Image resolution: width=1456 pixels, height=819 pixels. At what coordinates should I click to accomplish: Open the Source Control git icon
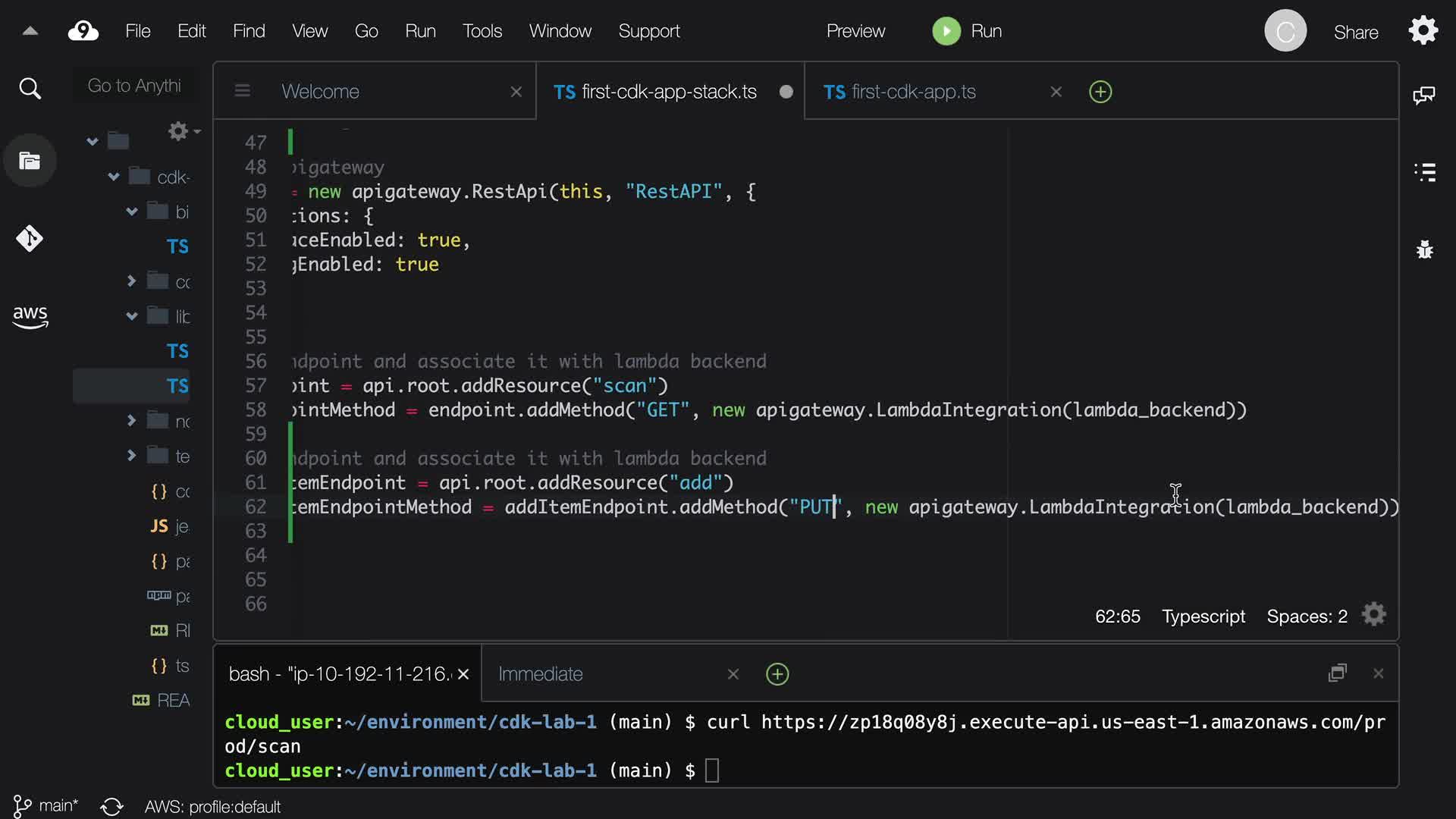(30, 239)
